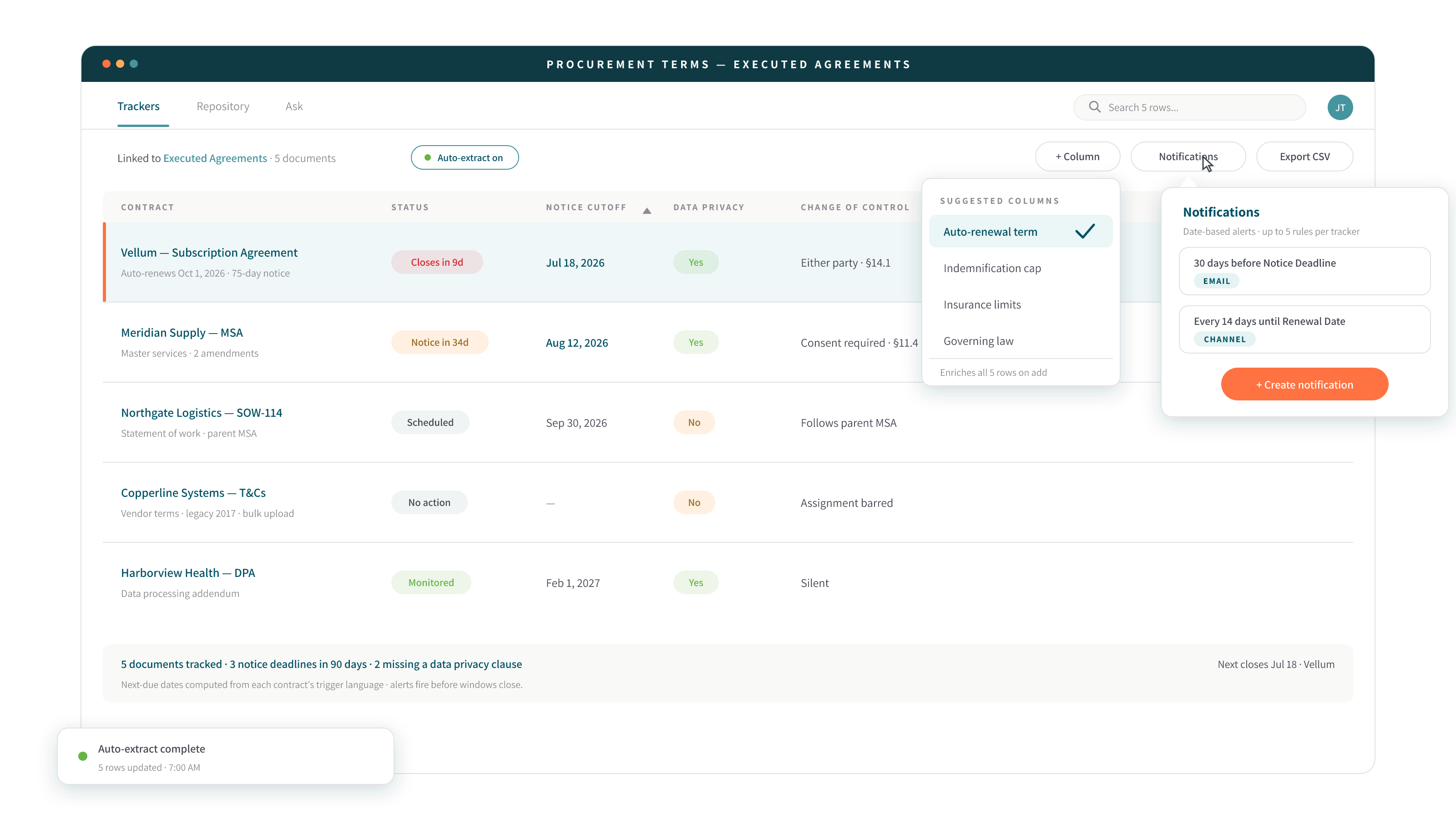Viewport: 1456px width, 819px height.
Task: Select Auto-renewal term suggested column
Action: point(1020,231)
